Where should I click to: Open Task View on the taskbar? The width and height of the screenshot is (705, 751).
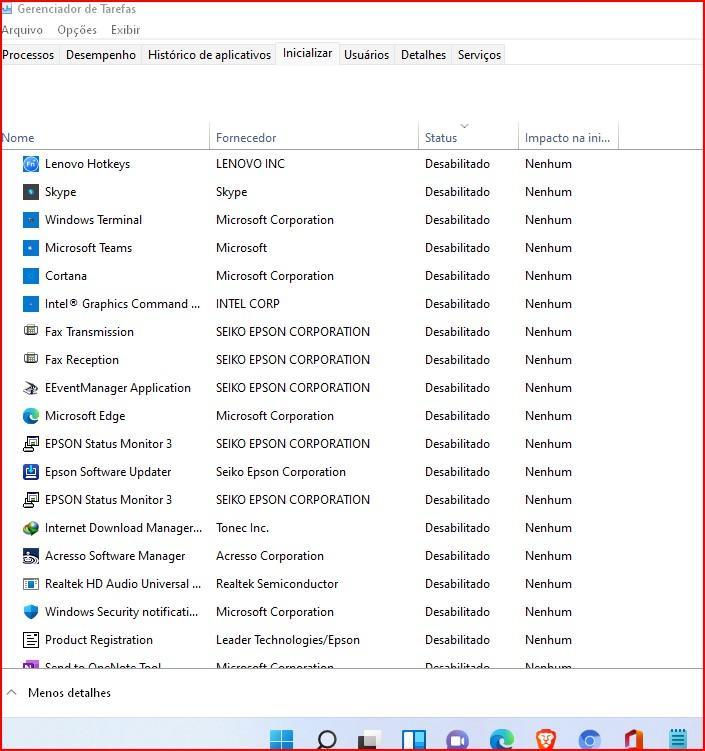370,740
